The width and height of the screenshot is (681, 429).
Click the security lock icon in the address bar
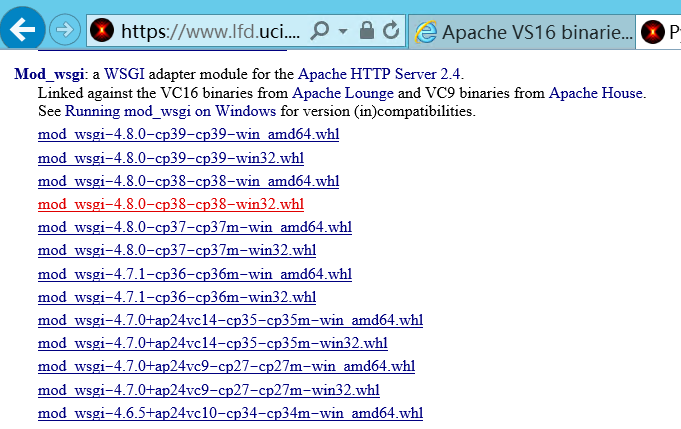coord(367,30)
